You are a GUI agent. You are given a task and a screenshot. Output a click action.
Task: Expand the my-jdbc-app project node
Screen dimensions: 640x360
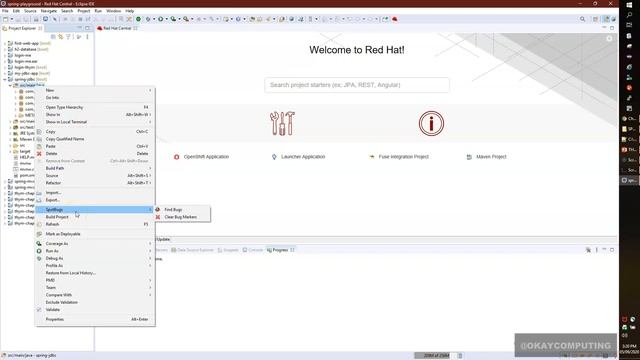pos(5,73)
